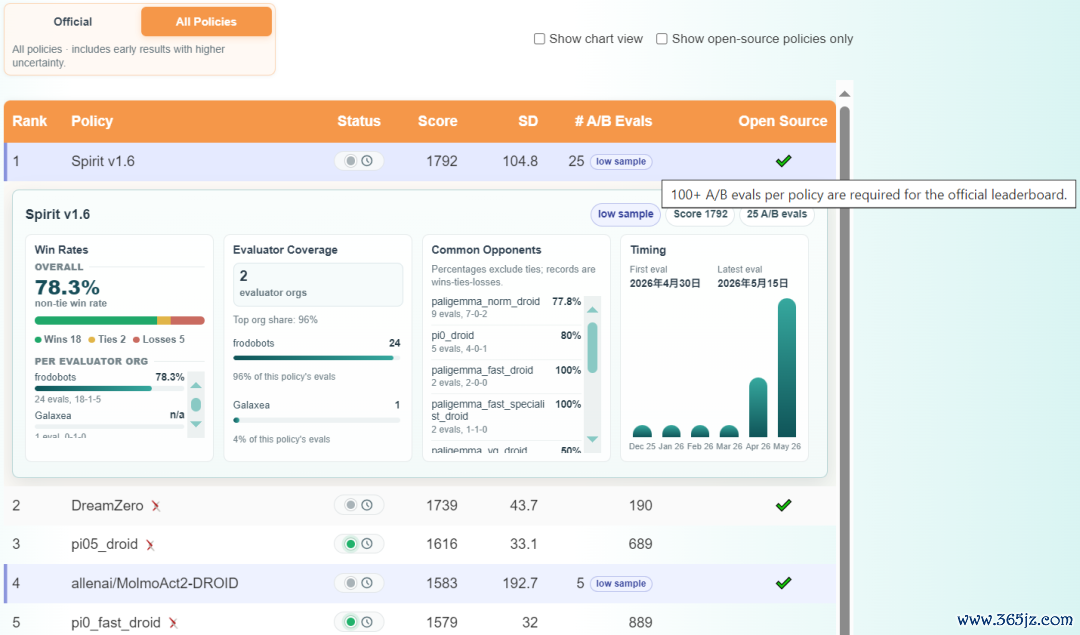Click the green status dot for pi05_droid
Screen dimensions: 1080x635
click(351, 544)
